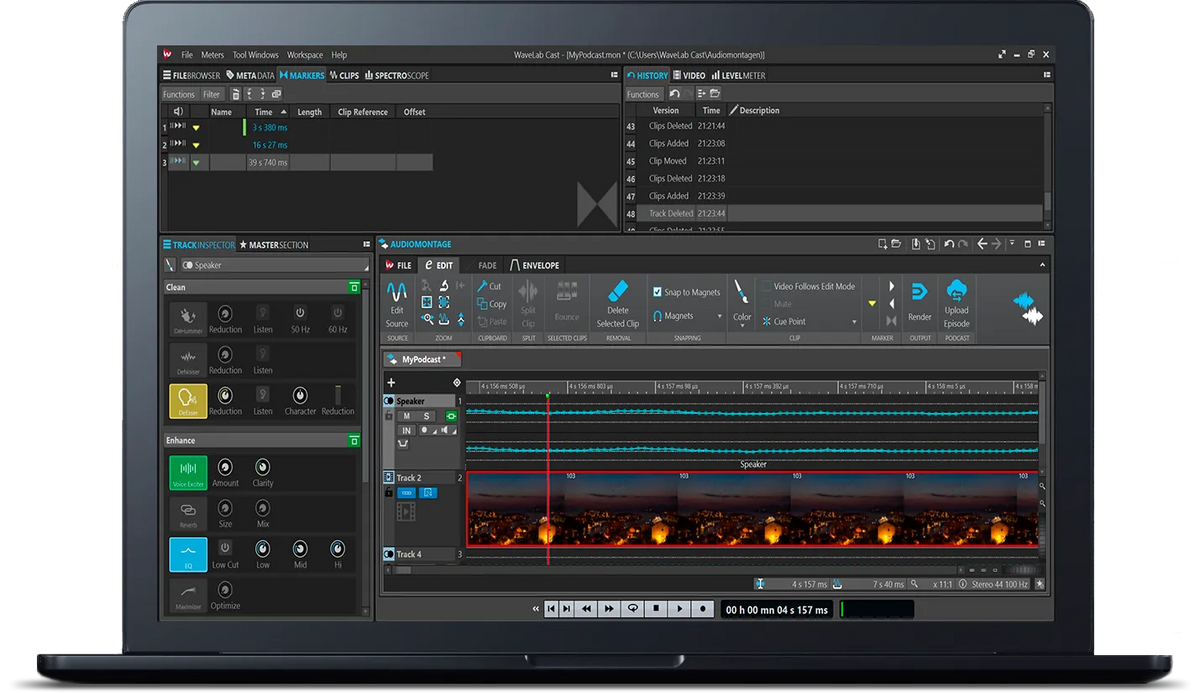Click the undo arrow in History panel
The image size is (1200, 693).
coord(675,94)
